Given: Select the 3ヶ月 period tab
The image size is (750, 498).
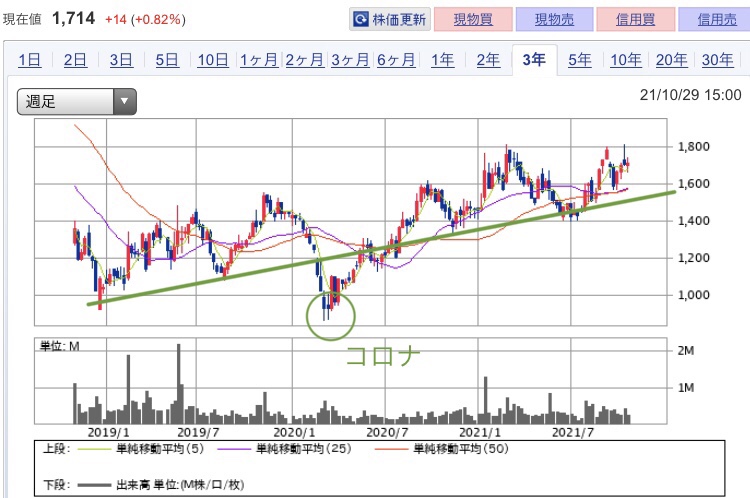Looking at the screenshot, I should [x=350, y=60].
